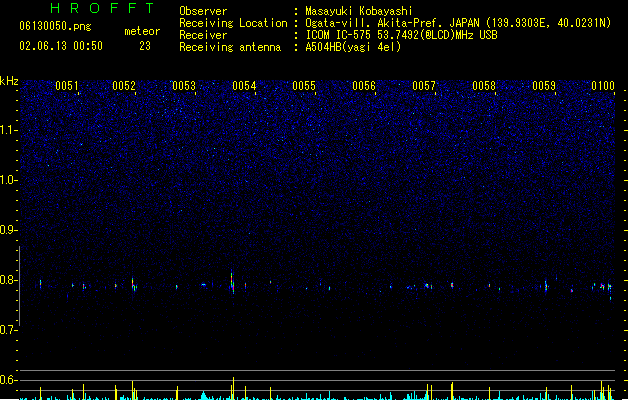Click the 0.7 kHz axis label
The height and width of the screenshot is (400, 629).
click(8, 330)
